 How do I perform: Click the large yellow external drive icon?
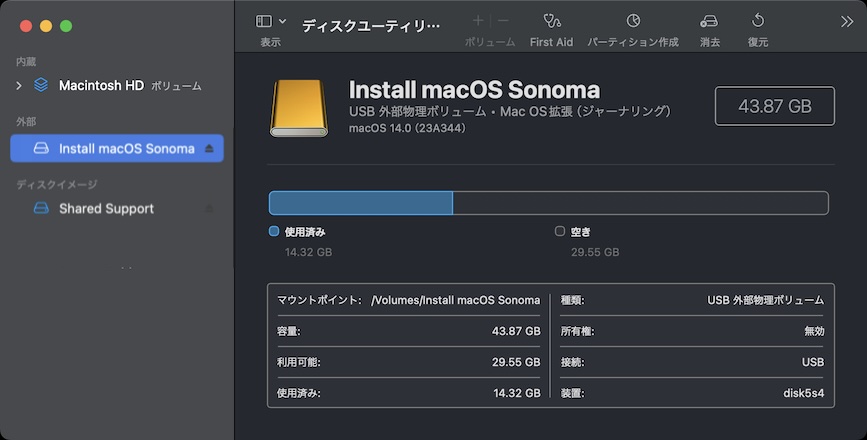pos(298,108)
